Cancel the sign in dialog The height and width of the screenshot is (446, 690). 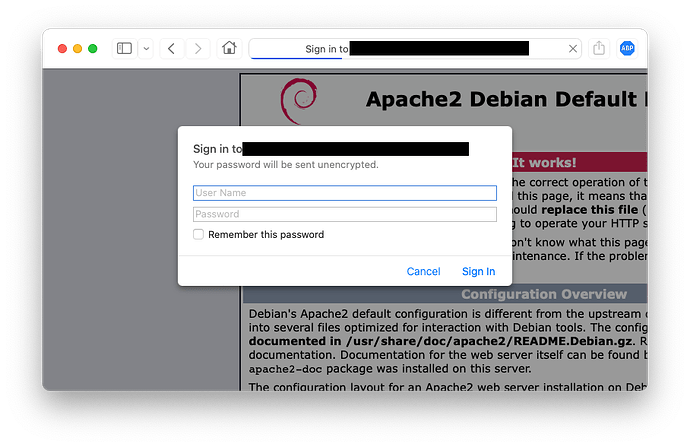coord(423,271)
